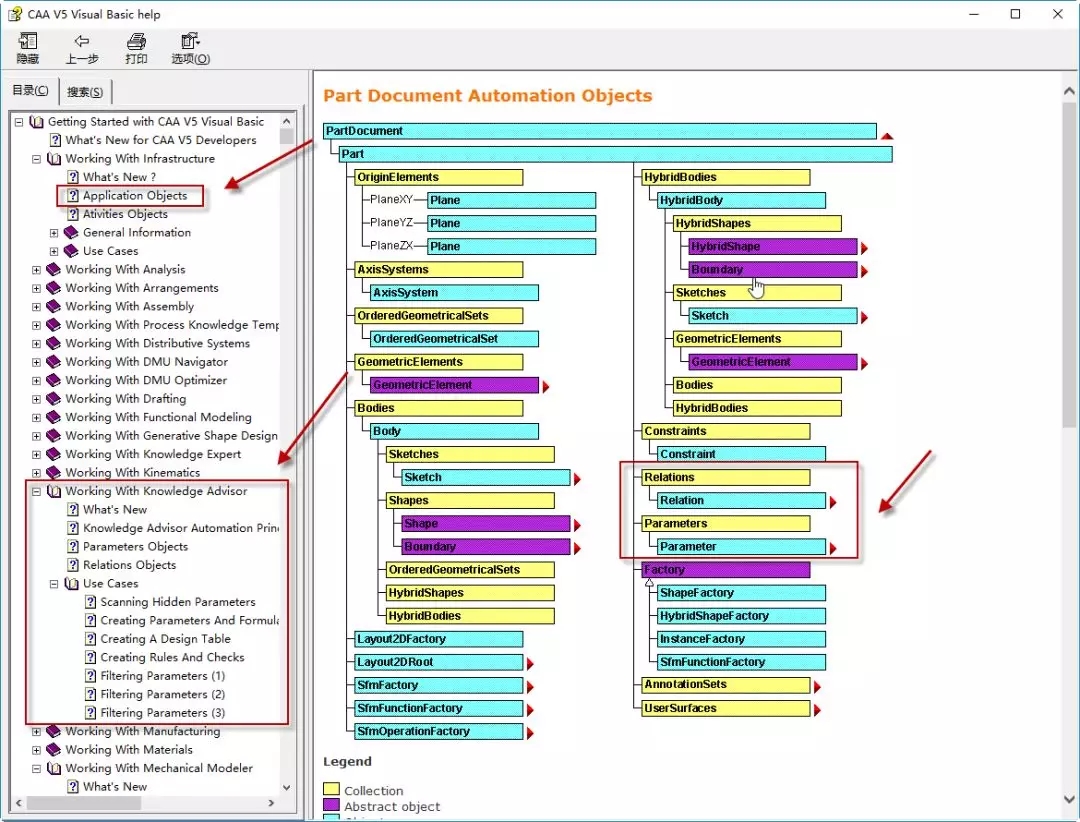Open the OriginElements collection link
The image size is (1080, 822).
pos(438,177)
